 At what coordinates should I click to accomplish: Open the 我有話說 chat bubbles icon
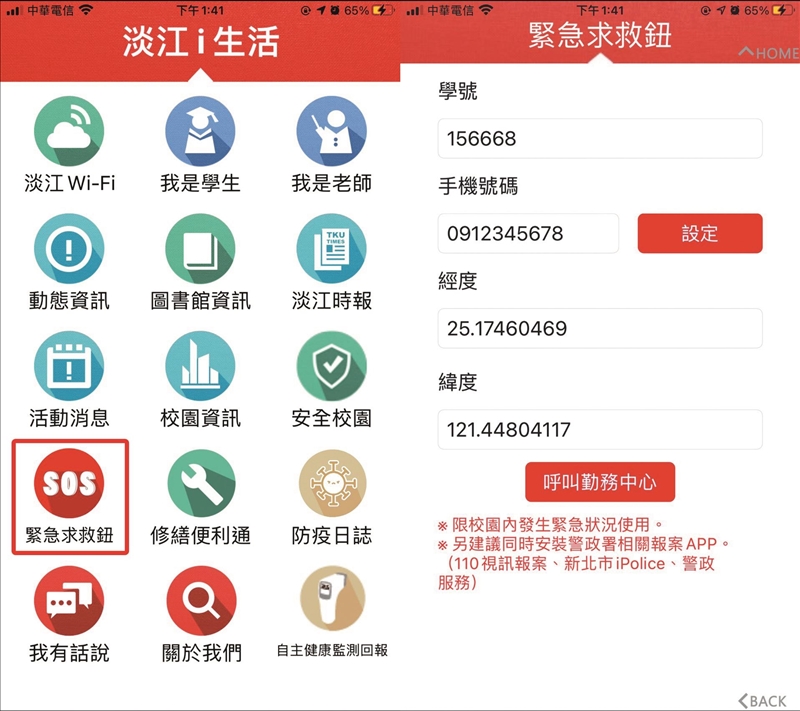(69, 602)
